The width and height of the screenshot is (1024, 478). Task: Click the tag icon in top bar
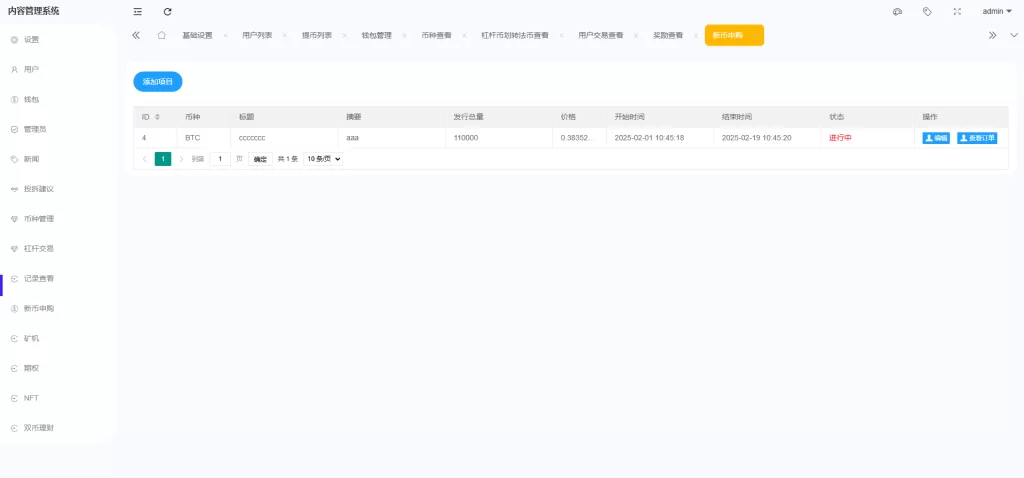927,12
